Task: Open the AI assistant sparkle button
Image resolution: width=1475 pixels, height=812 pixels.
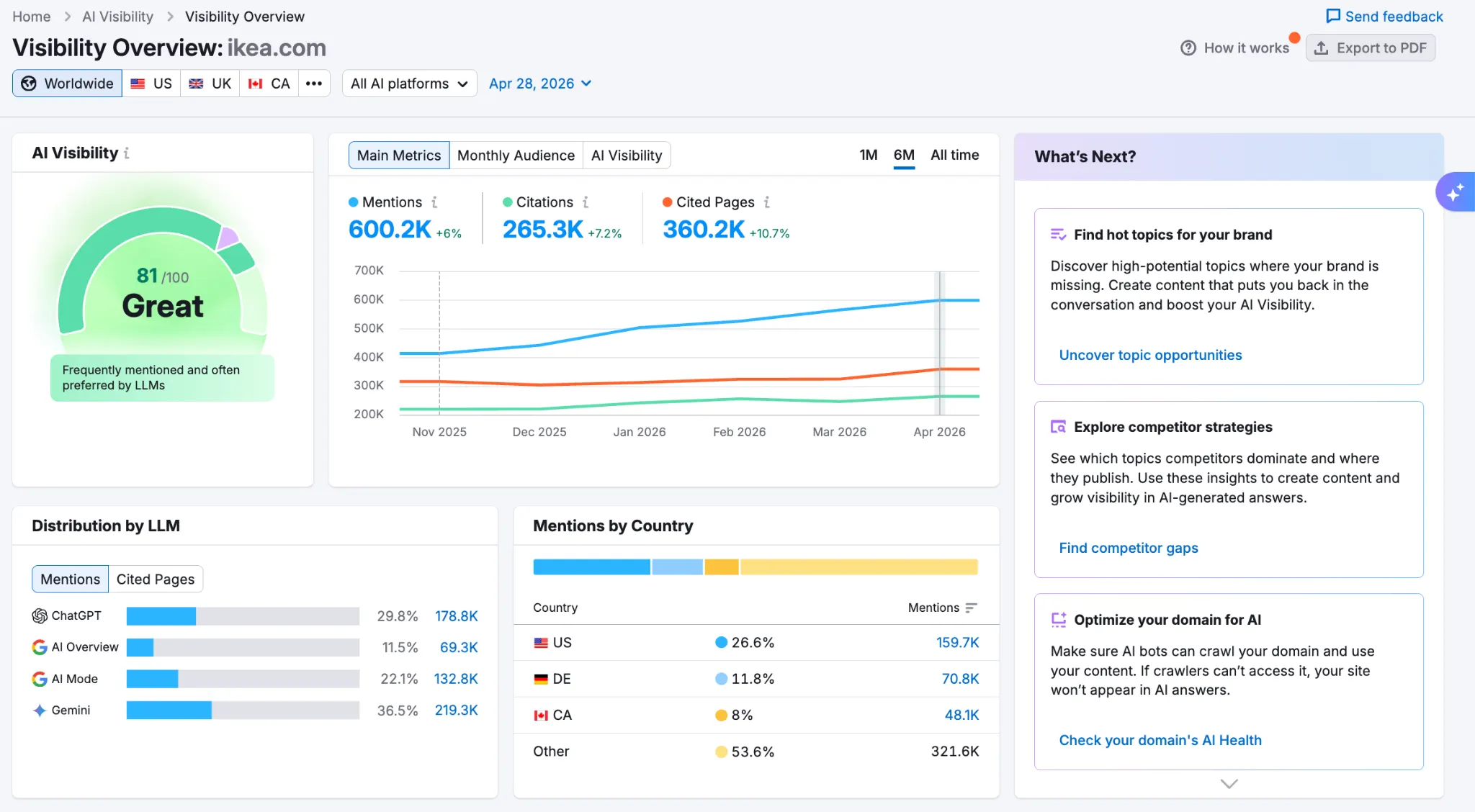Action: pyautogui.click(x=1455, y=192)
